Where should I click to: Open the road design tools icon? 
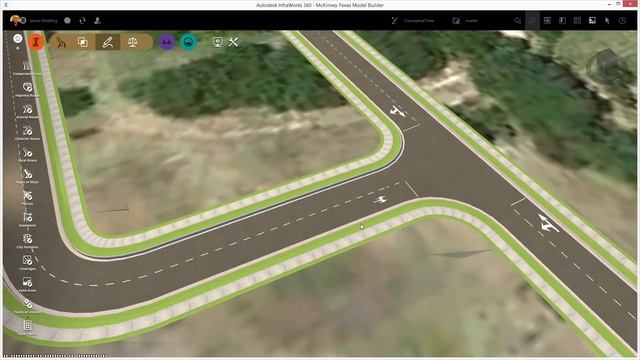point(61,42)
